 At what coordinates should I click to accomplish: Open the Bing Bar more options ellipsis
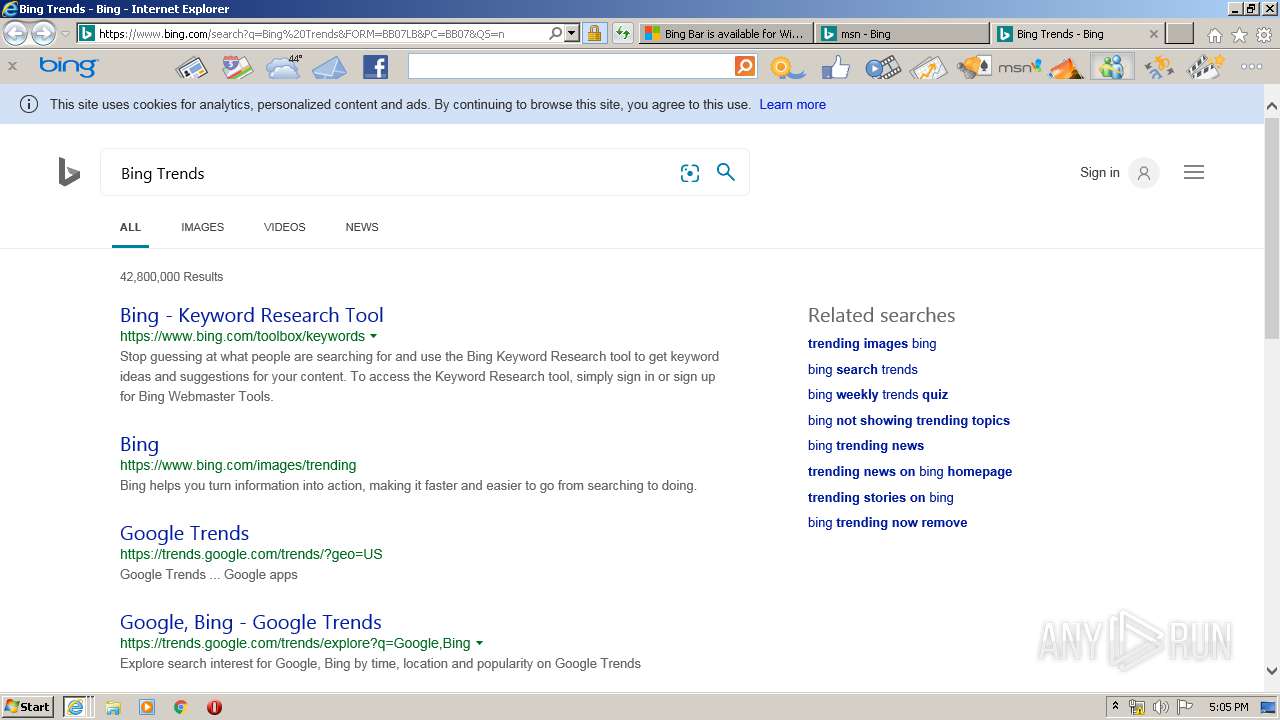tap(1251, 67)
